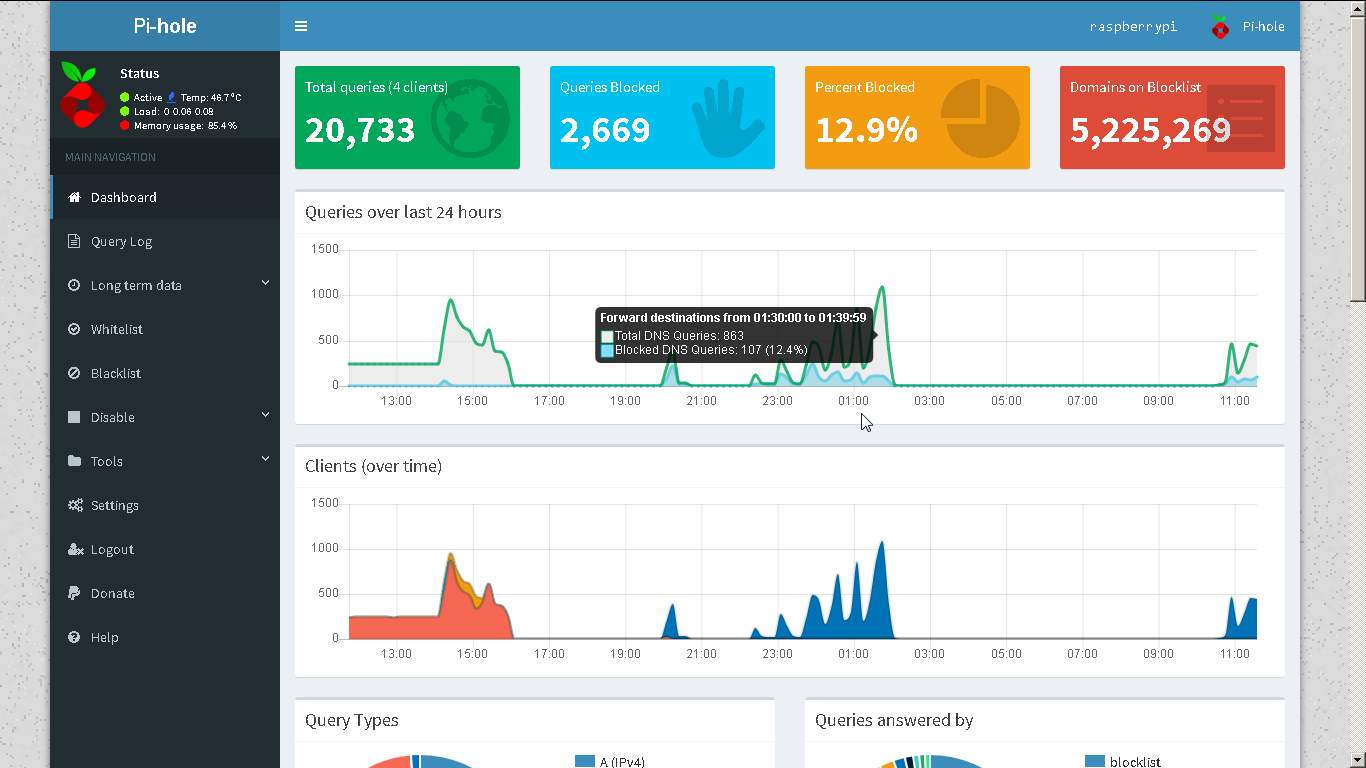Click the Blacklist ban icon
This screenshot has width=1366, height=768.
(x=74, y=373)
